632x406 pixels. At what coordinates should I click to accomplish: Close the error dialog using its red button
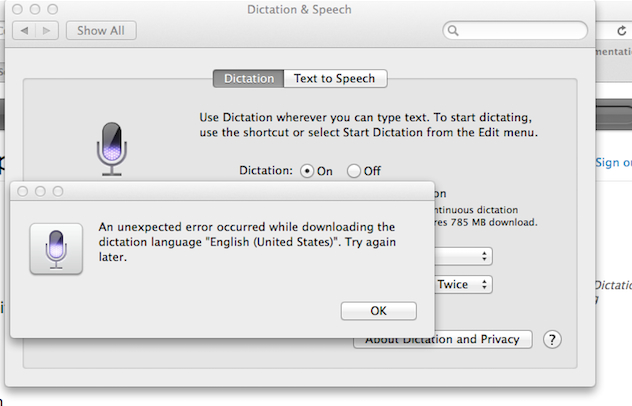point(23,192)
